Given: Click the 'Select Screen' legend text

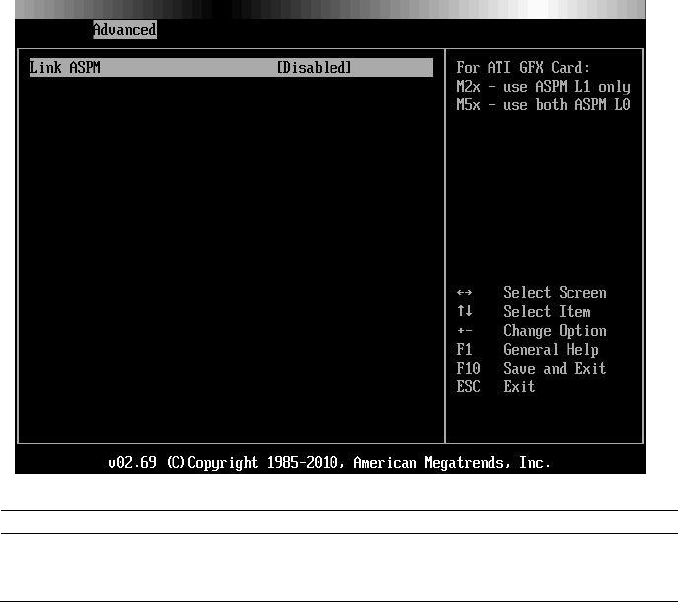Looking at the screenshot, I should tap(555, 293).
